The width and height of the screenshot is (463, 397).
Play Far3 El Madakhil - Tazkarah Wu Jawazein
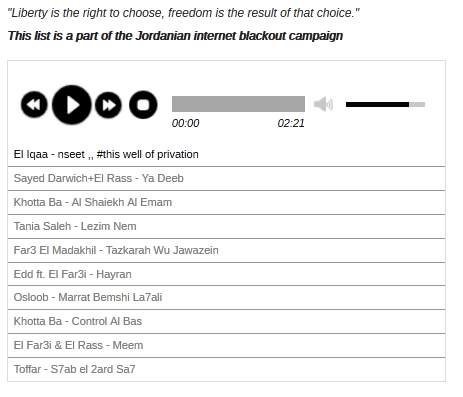[x=226, y=250]
